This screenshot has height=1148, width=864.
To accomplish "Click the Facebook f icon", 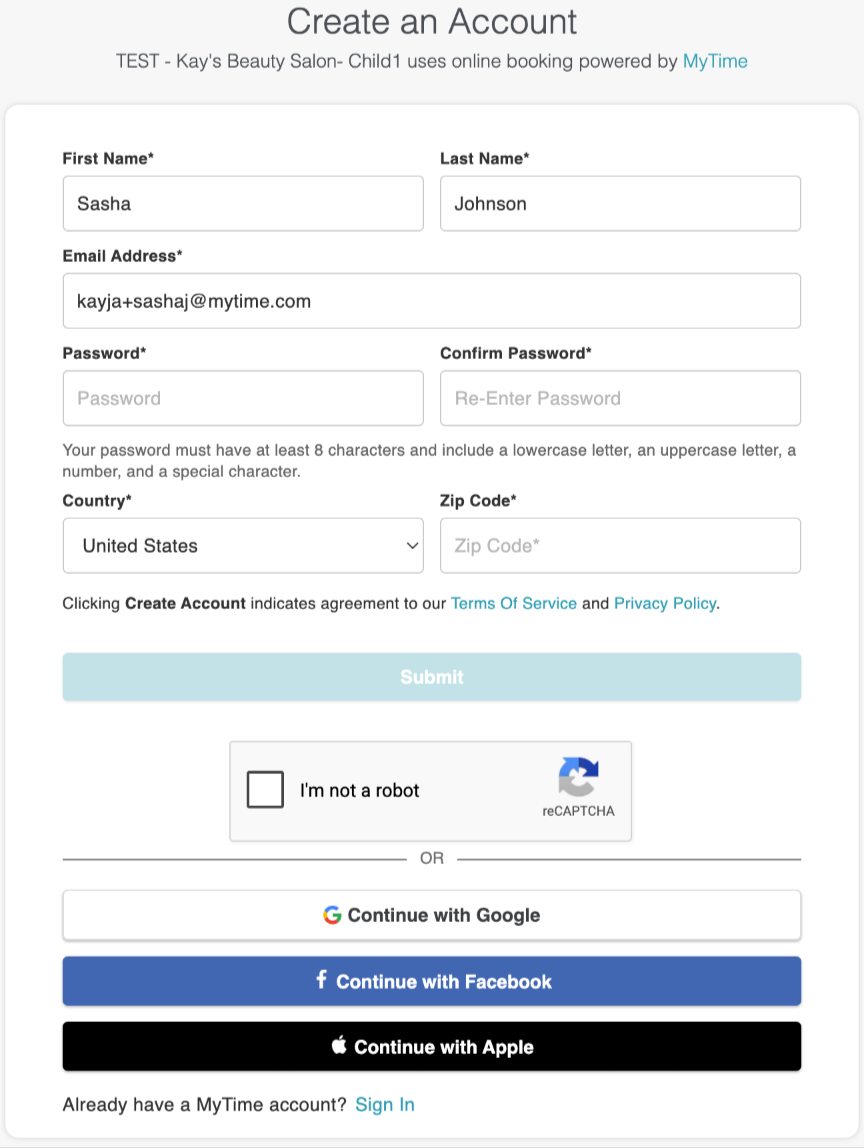I will 321,980.
